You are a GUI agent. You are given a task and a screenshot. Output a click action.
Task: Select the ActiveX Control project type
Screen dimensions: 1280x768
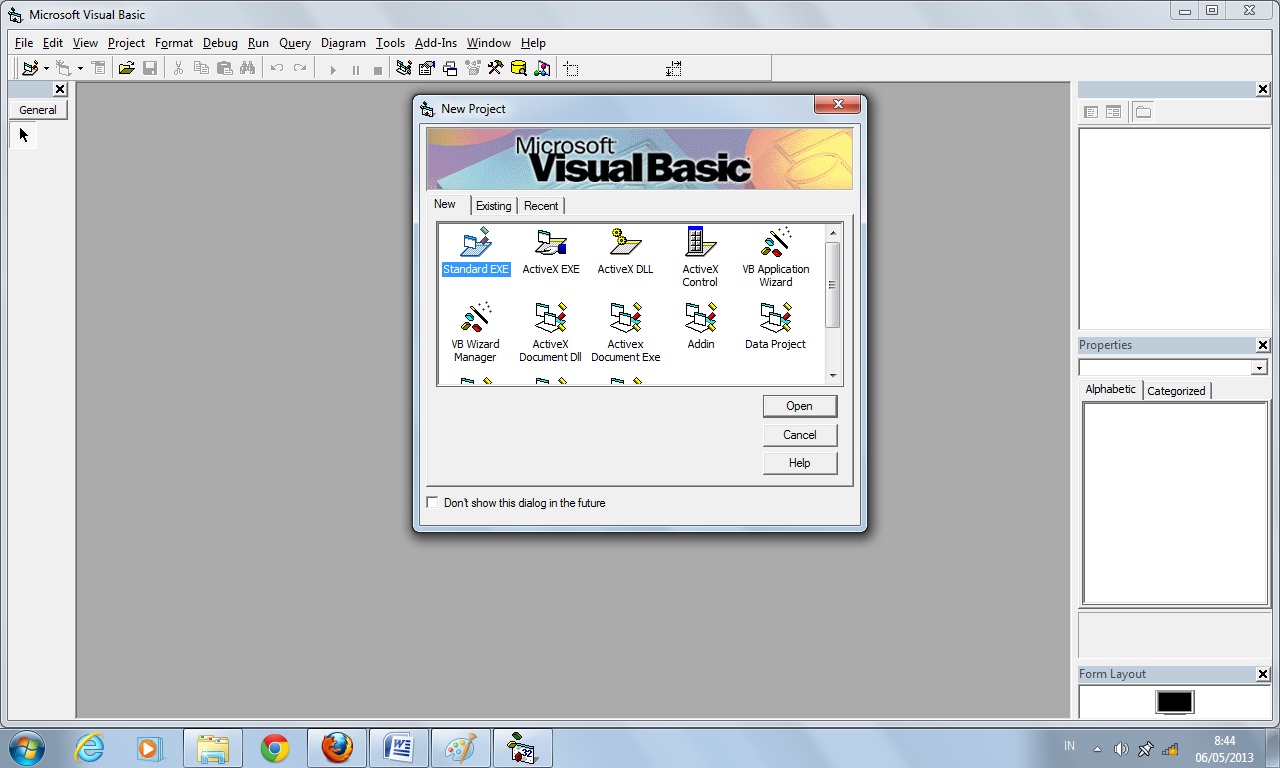coord(700,258)
